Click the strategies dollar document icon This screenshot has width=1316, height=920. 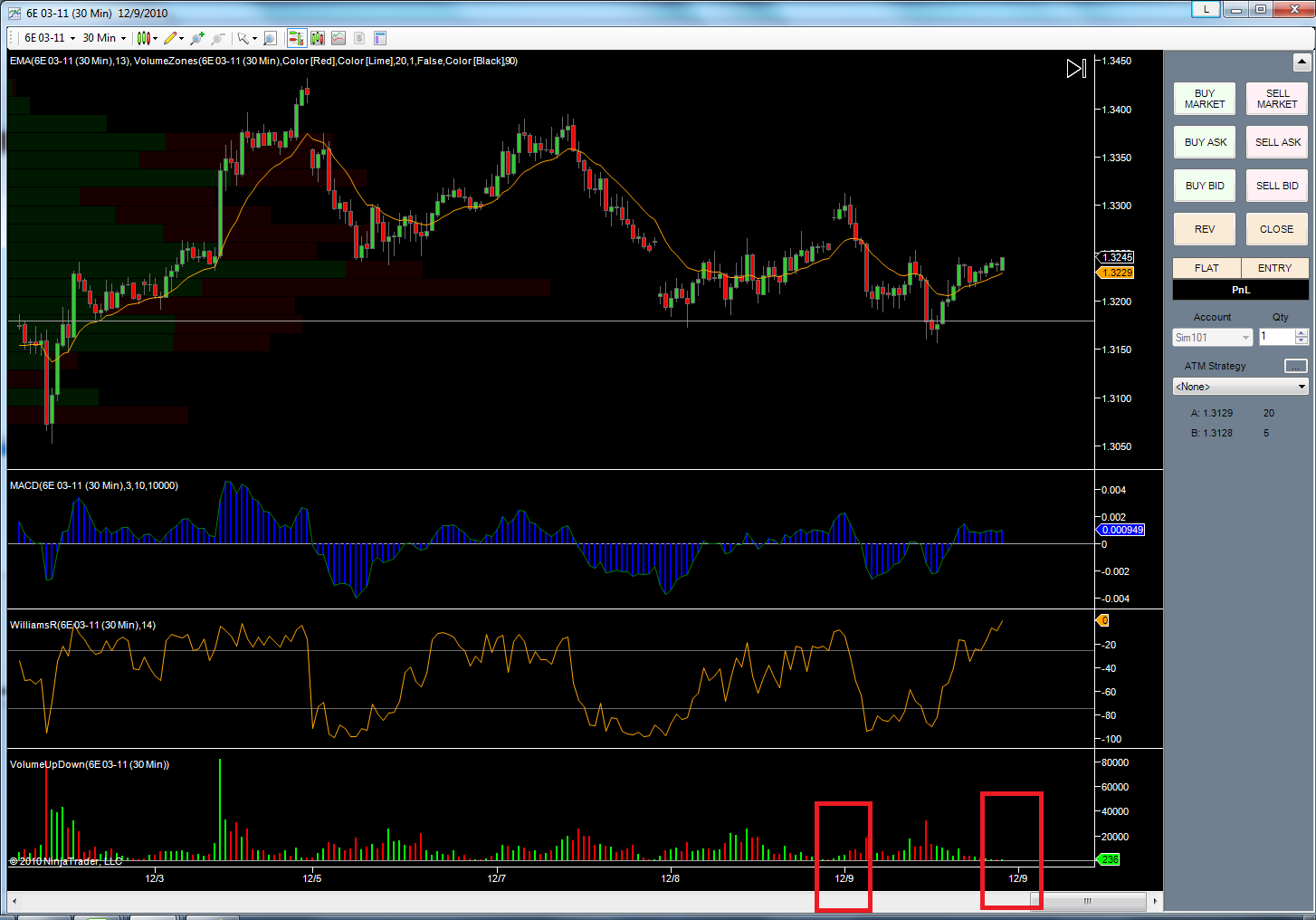point(359,38)
